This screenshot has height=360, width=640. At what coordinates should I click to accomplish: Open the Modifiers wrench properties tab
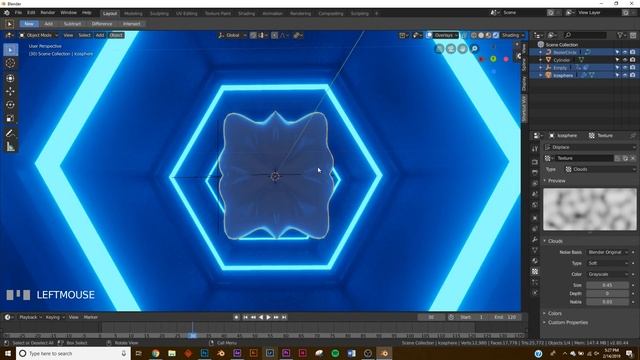[535, 240]
